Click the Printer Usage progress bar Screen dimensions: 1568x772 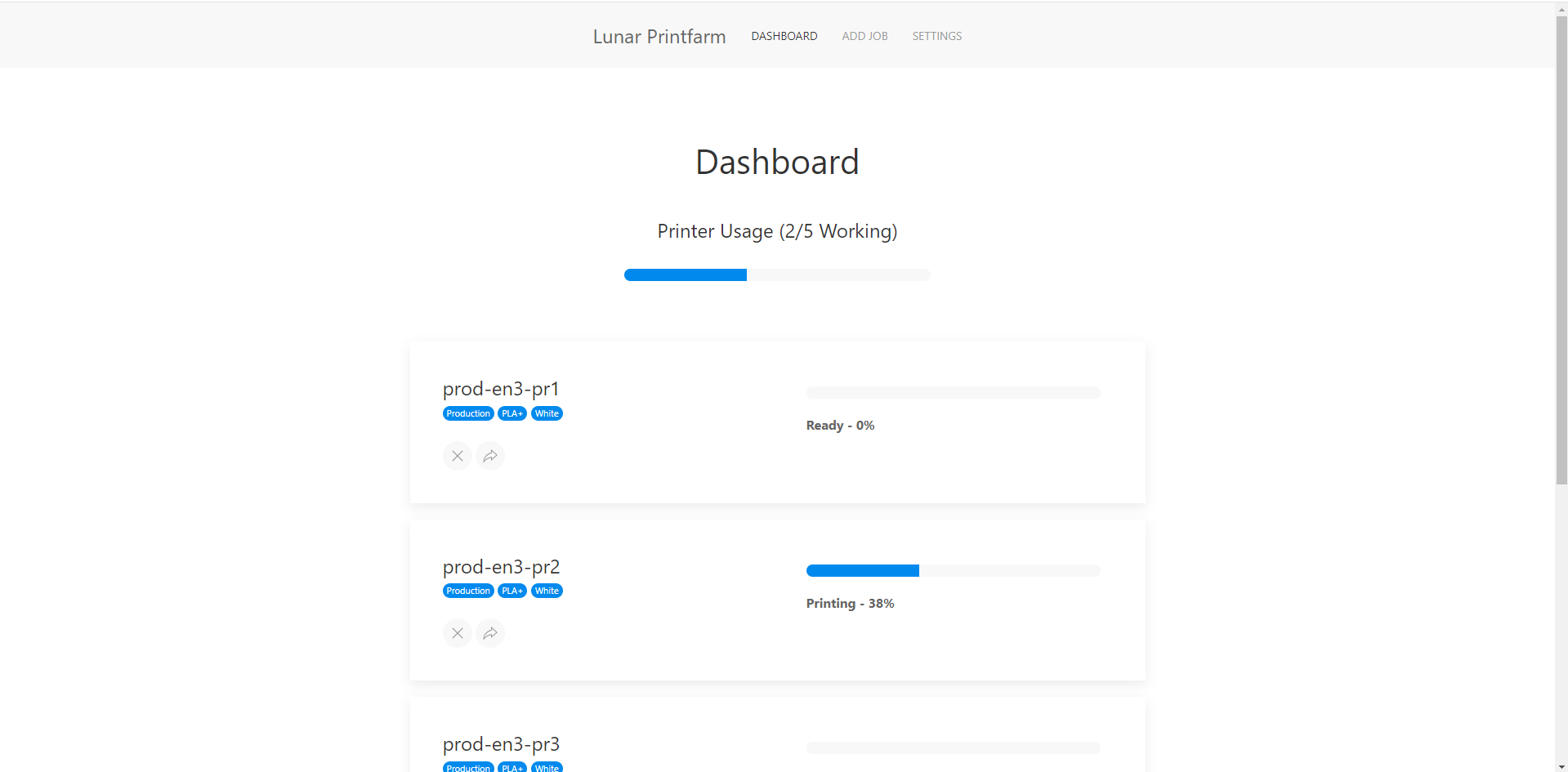776,275
